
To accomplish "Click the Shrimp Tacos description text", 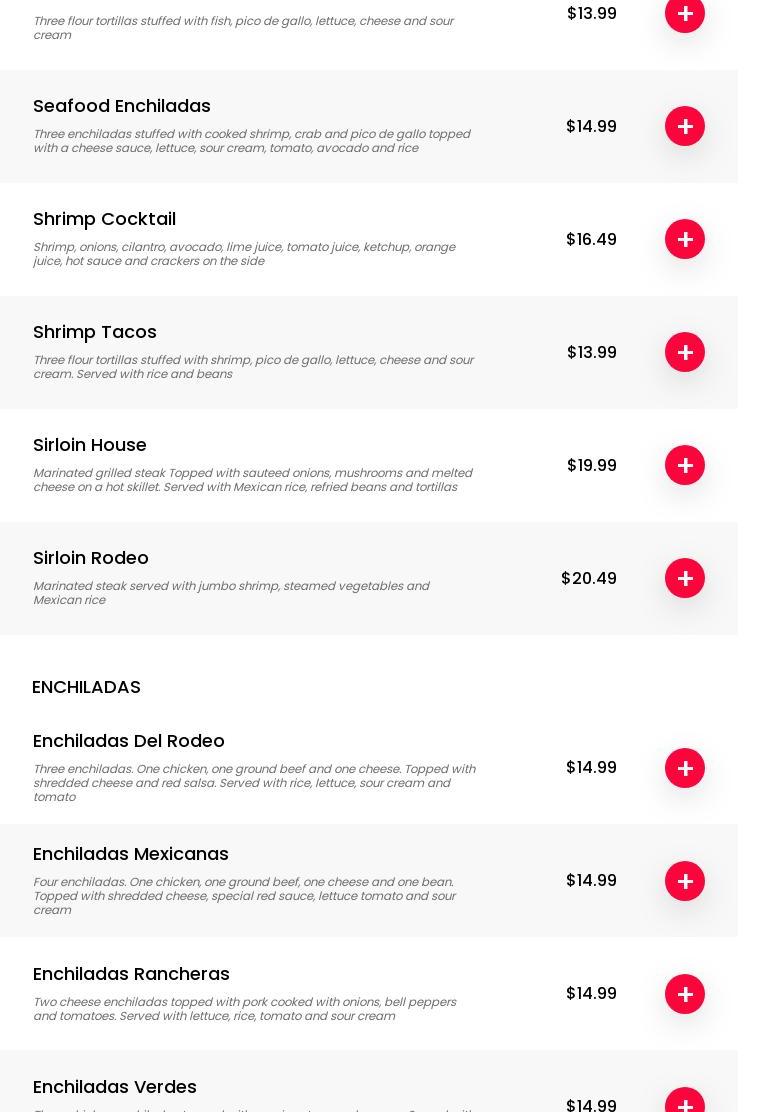I will pos(253,367).
